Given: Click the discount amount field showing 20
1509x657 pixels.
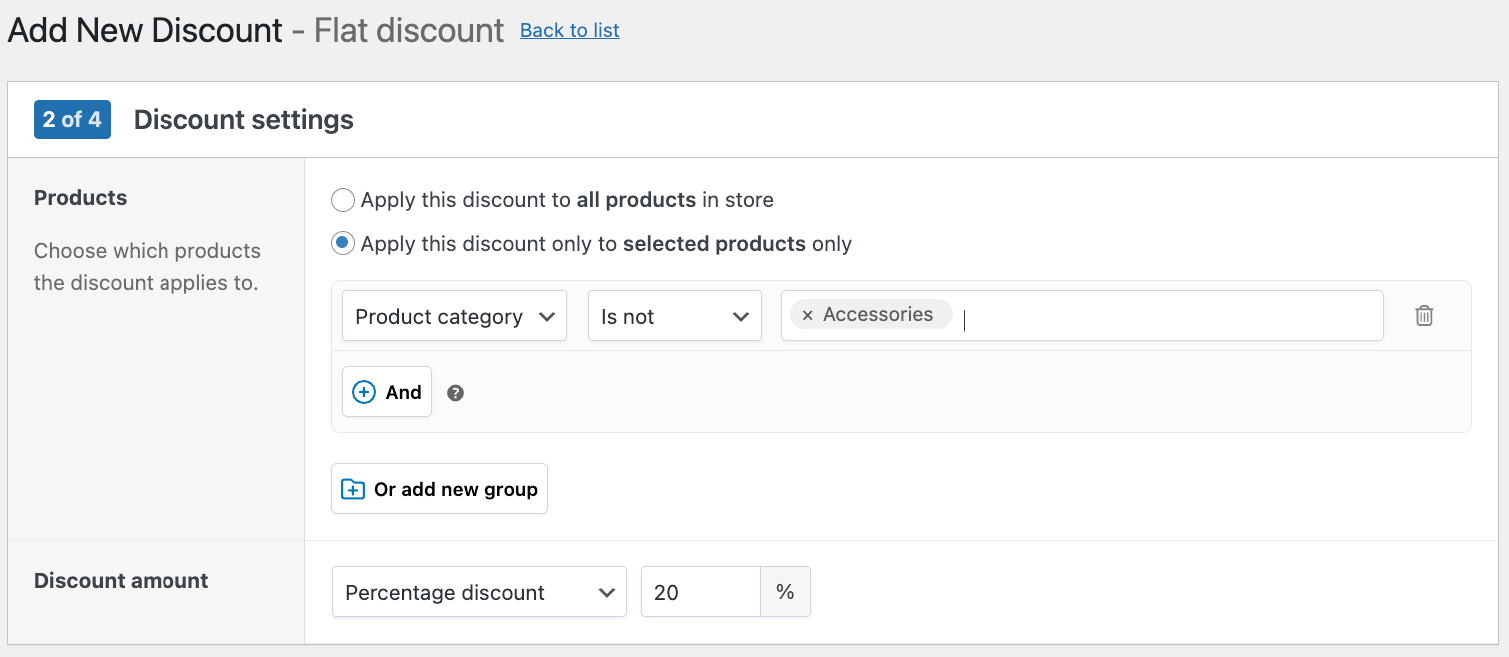Looking at the screenshot, I should pyautogui.click(x=701, y=592).
